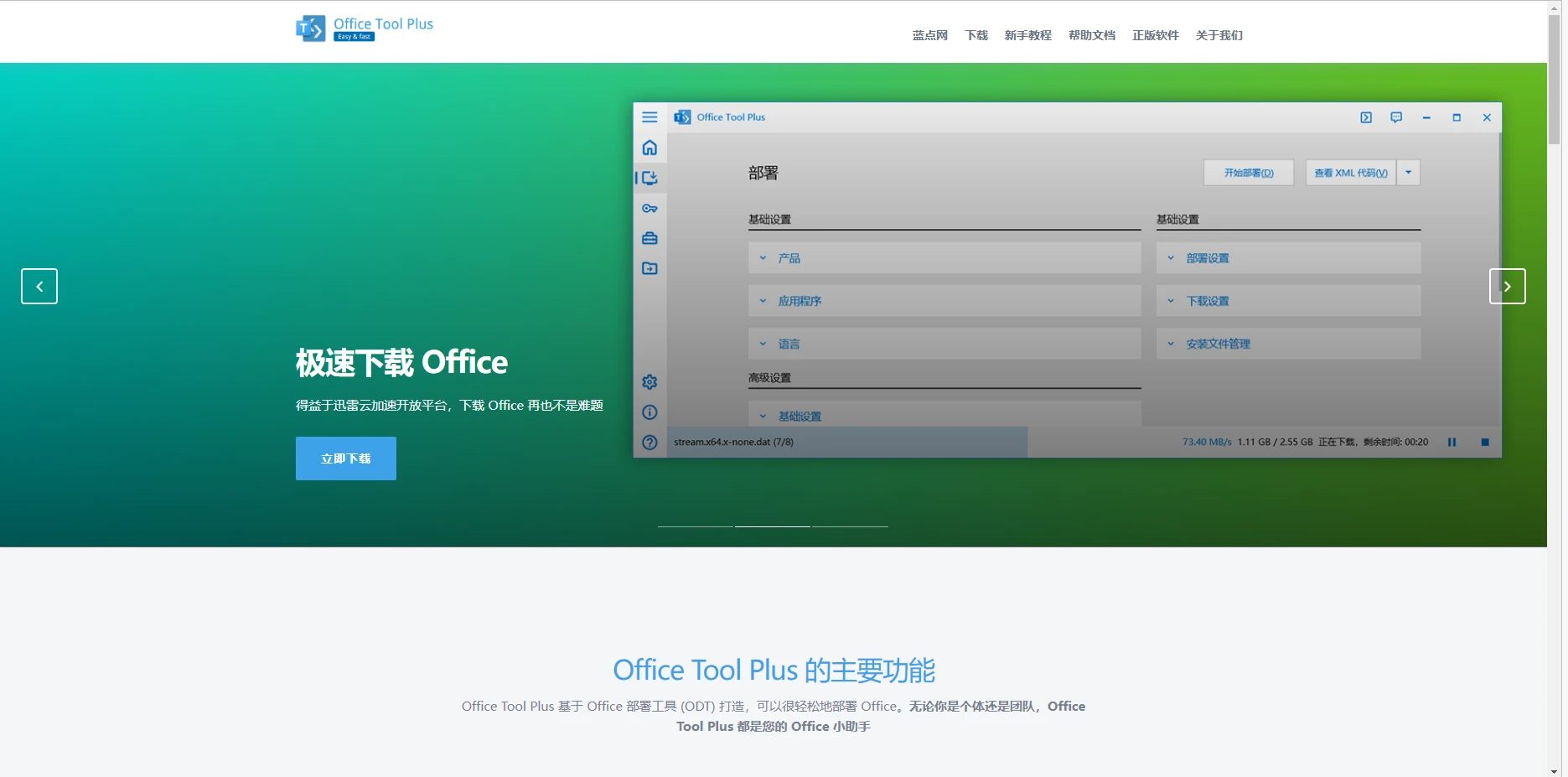Click the stream.x64.x-none.dat file text
The image size is (1568, 777).
point(733,443)
